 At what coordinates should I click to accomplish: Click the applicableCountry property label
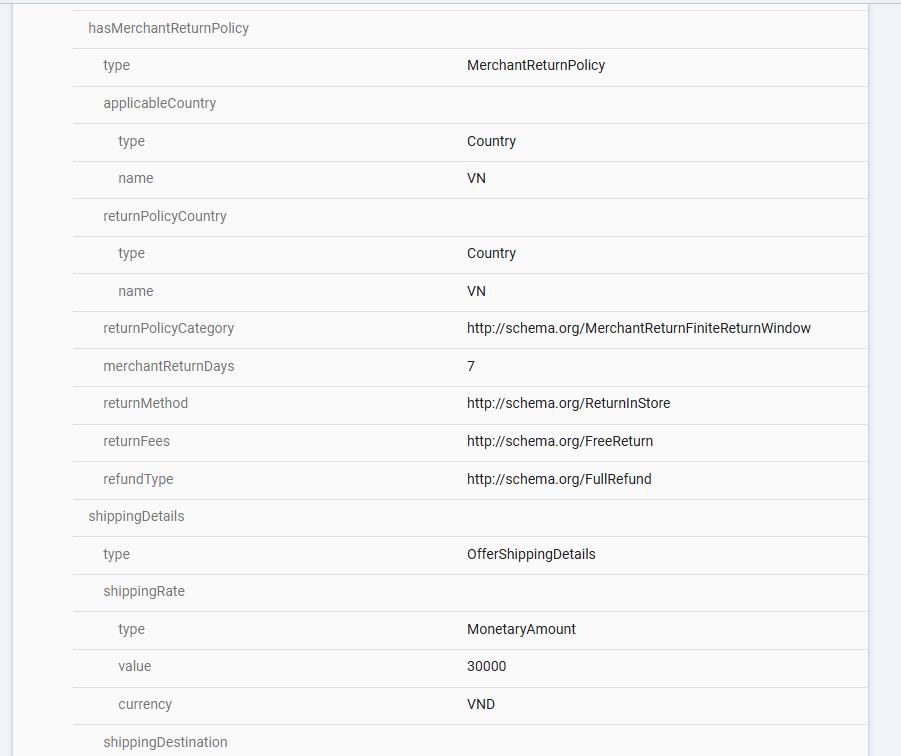point(159,103)
